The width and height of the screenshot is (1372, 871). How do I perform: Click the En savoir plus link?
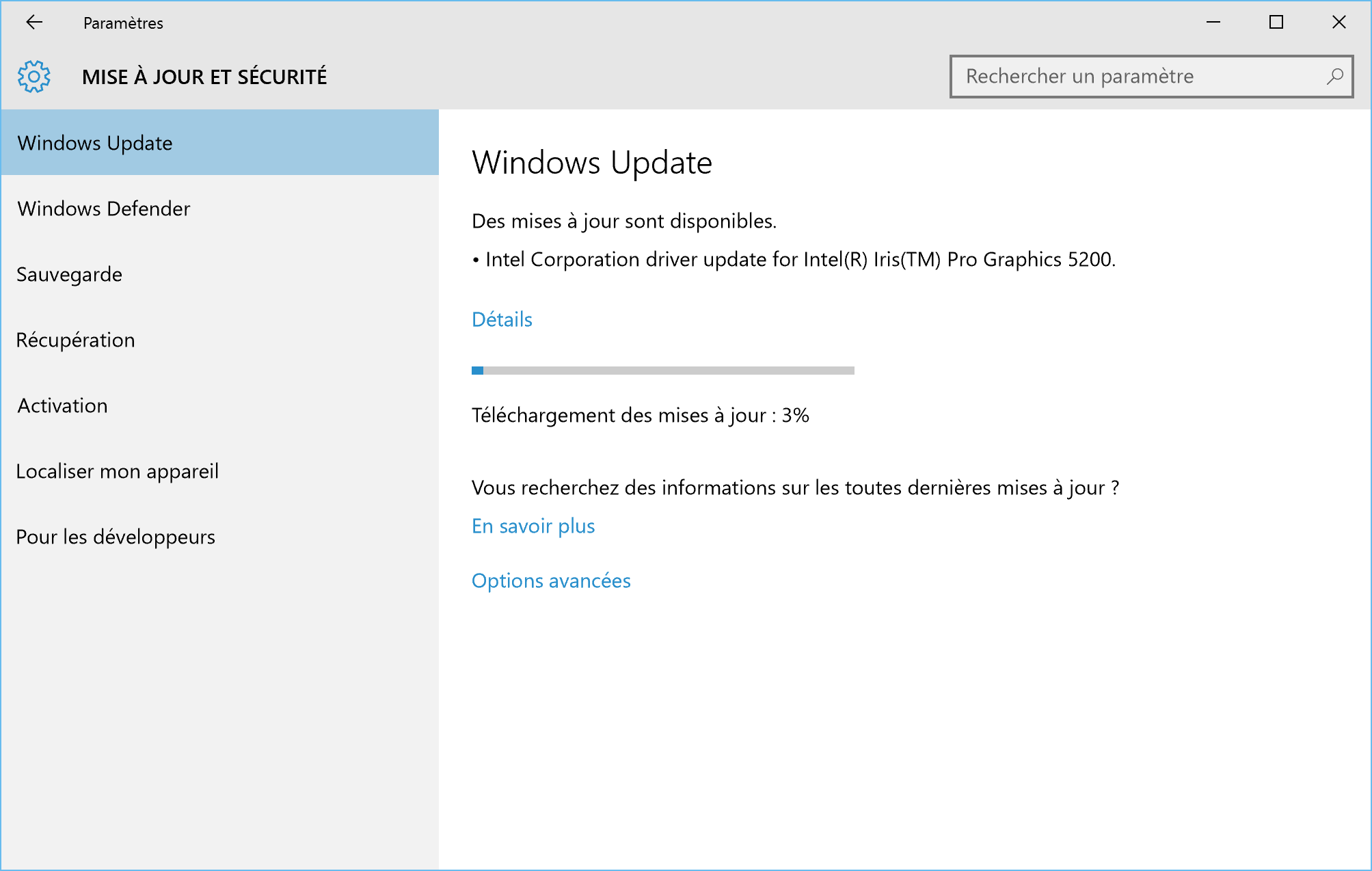(533, 526)
